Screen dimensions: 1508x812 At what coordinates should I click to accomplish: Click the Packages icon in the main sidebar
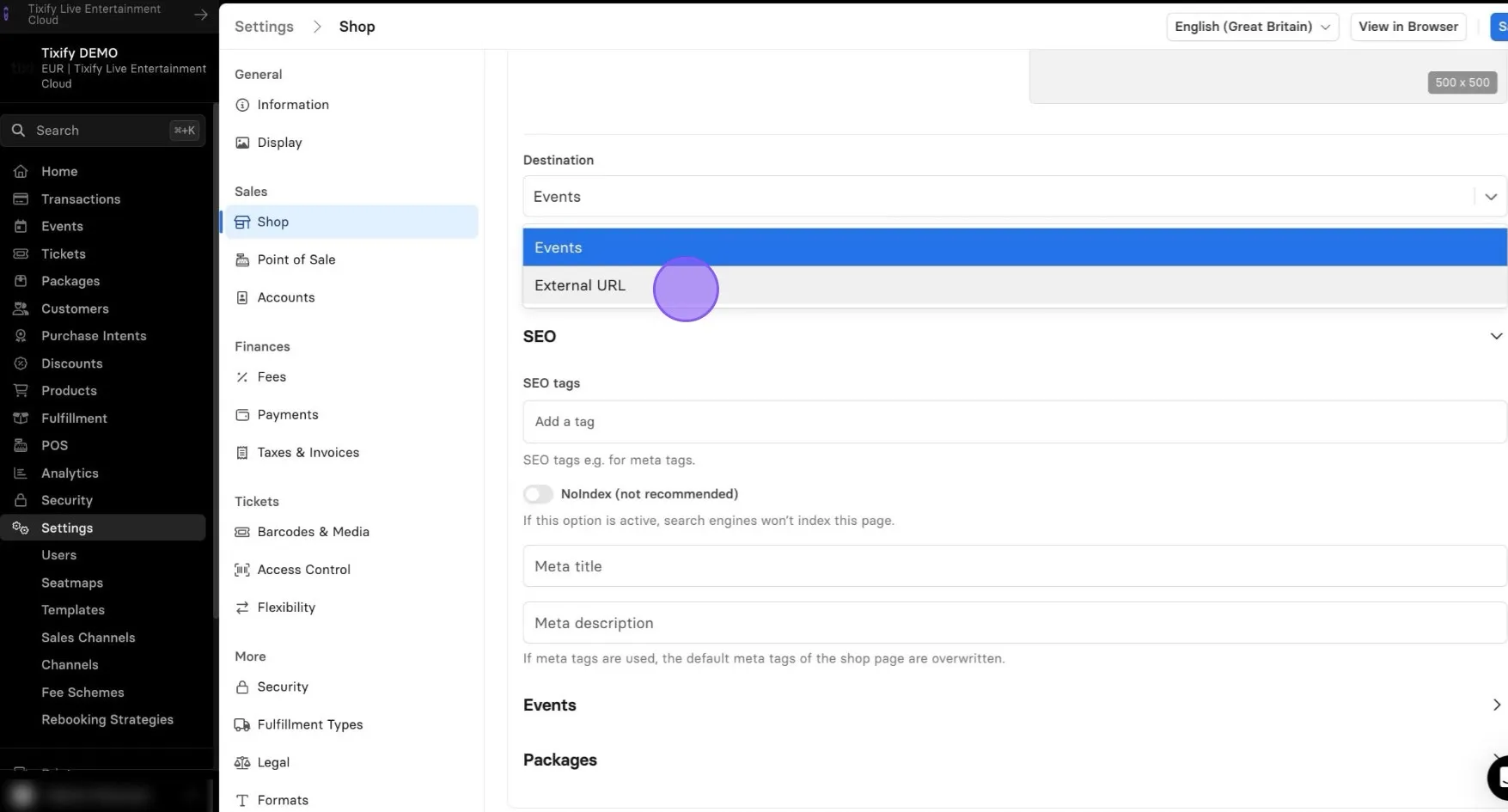[x=21, y=281]
